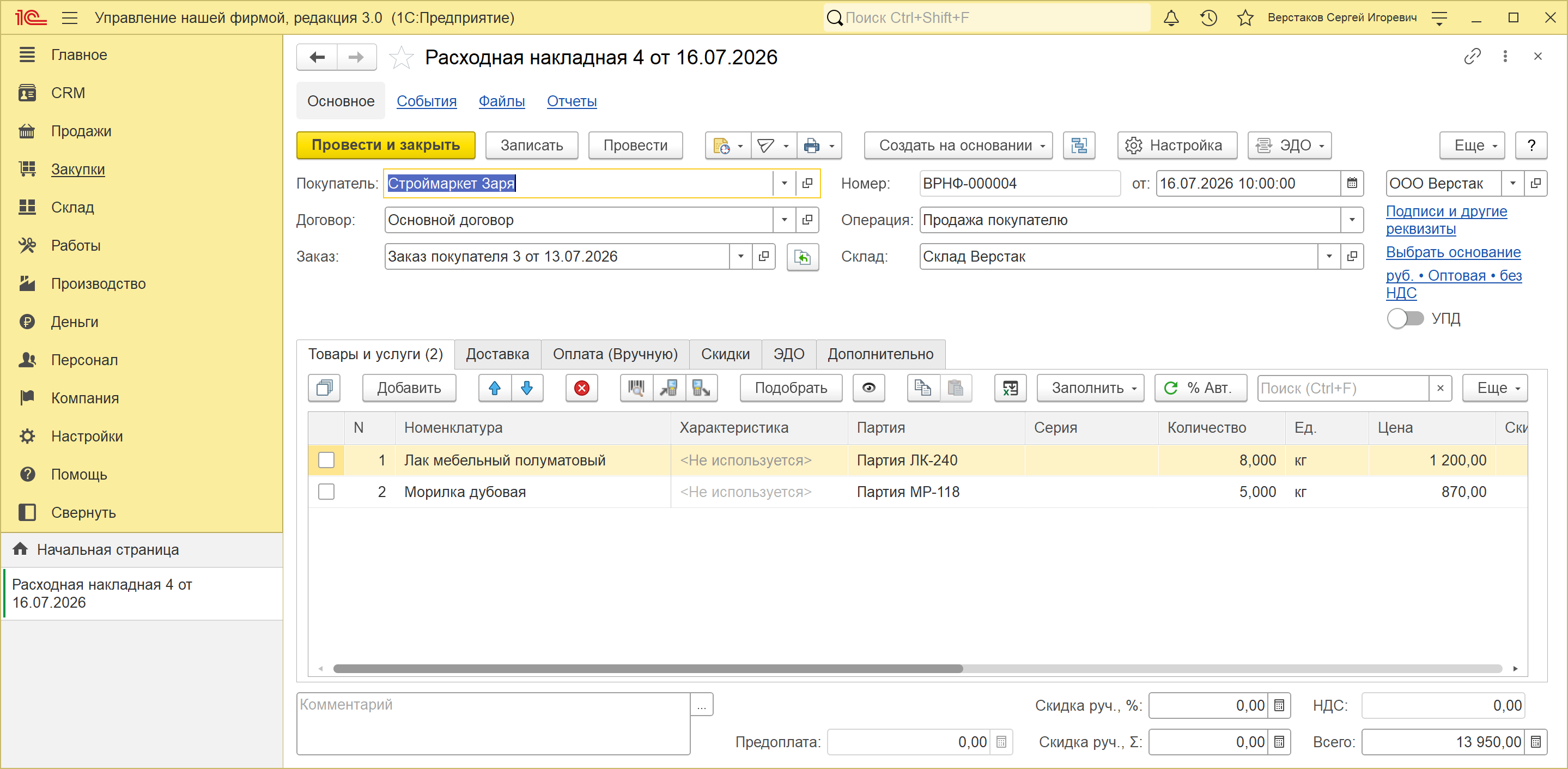The width and height of the screenshot is (1568, 769).
Task: Go back with the left arrow
Action: (x=317, y=57)
